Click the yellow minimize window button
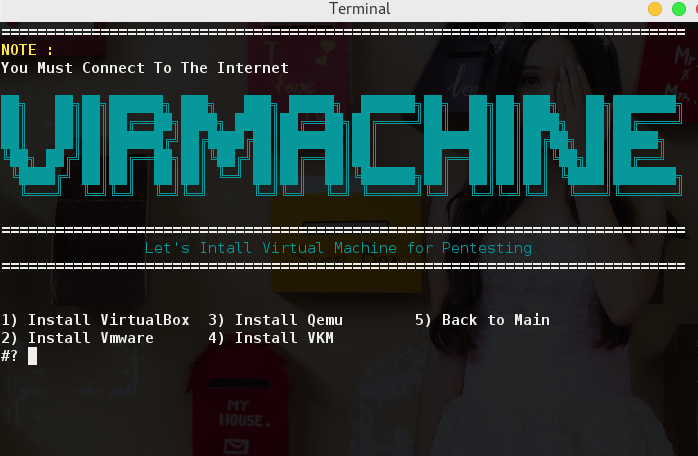 tap(655, 9)
